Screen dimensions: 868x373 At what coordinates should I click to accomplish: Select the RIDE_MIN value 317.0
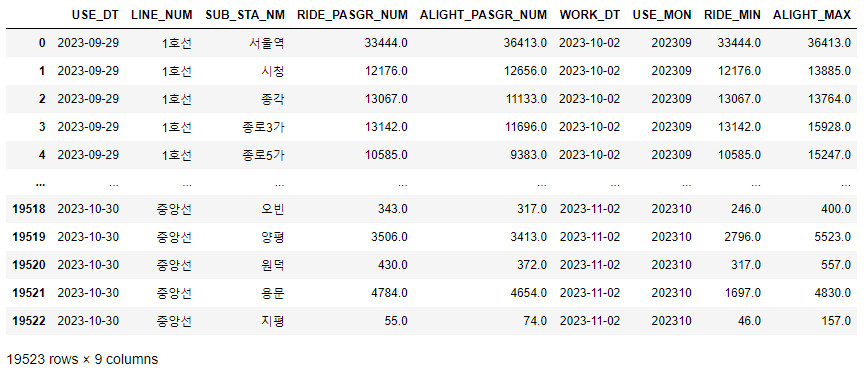click(x=745, y=265)
